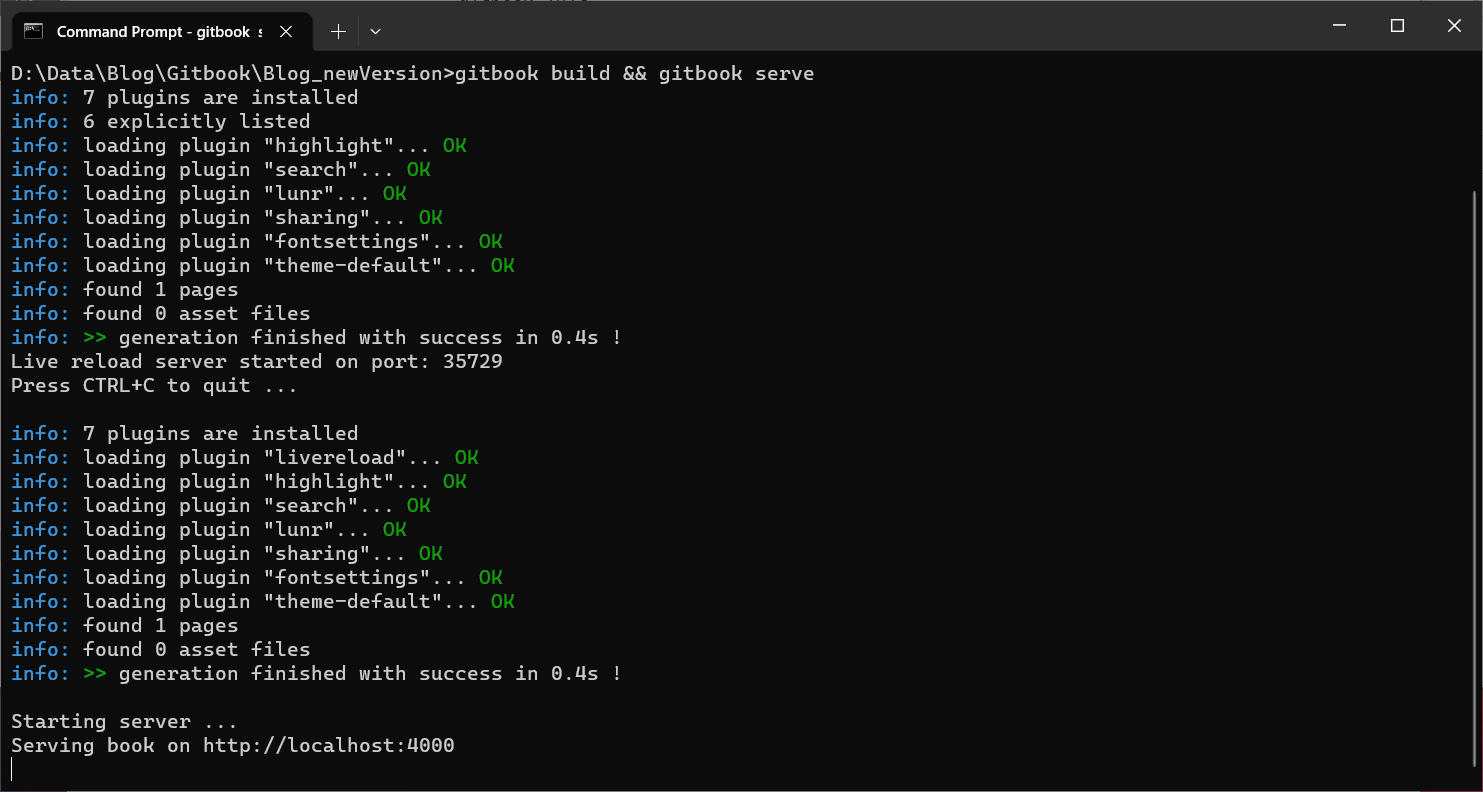Click the "Press CTRL+C to quit" line
1483x792 pixels.
(154, 385)
